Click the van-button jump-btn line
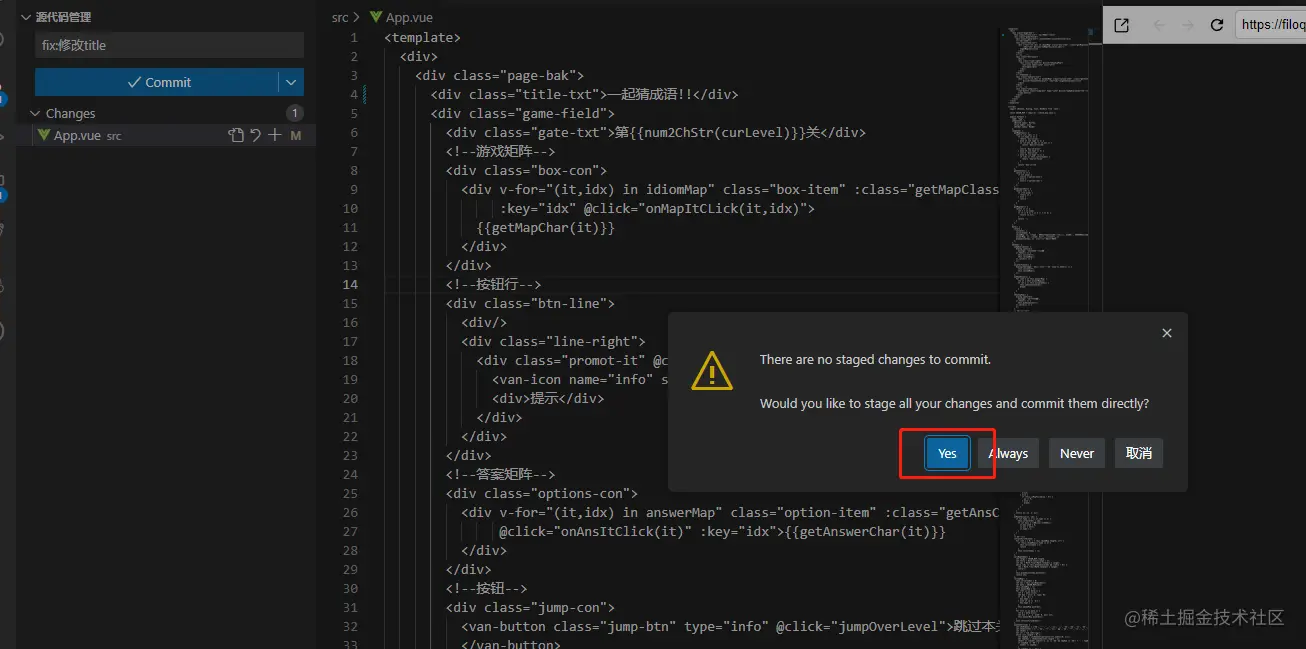1306x649 pixels. 730,626
